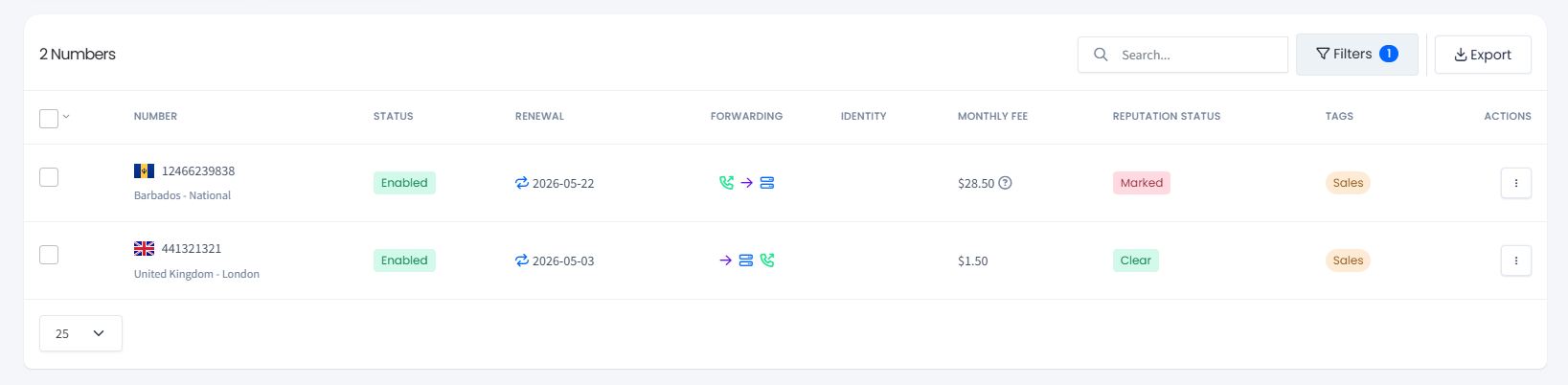Click the Clear reputation status badge
The width and height of the screenshot is (1568, 385).
click(x=1136, y=260)
